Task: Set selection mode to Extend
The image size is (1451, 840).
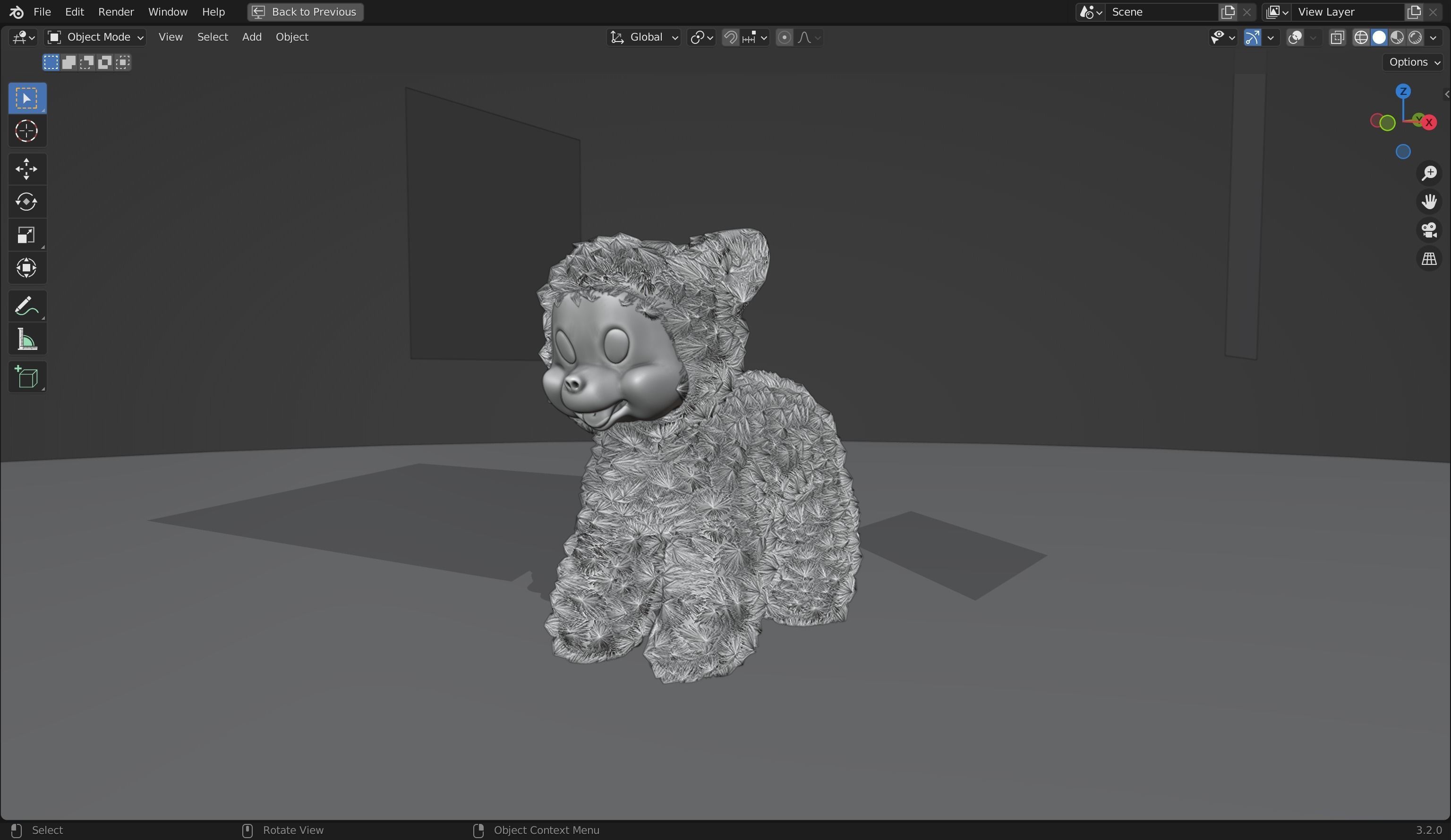Action: coord(68,62)
